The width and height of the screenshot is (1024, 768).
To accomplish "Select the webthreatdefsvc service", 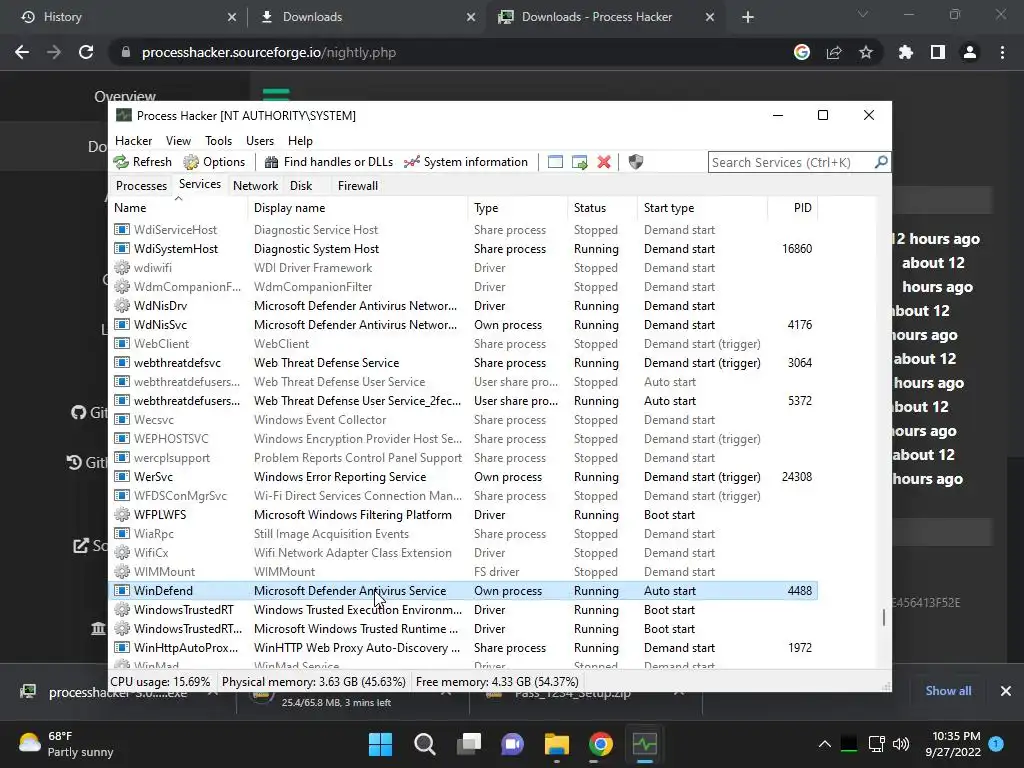I will click(463, 362).
